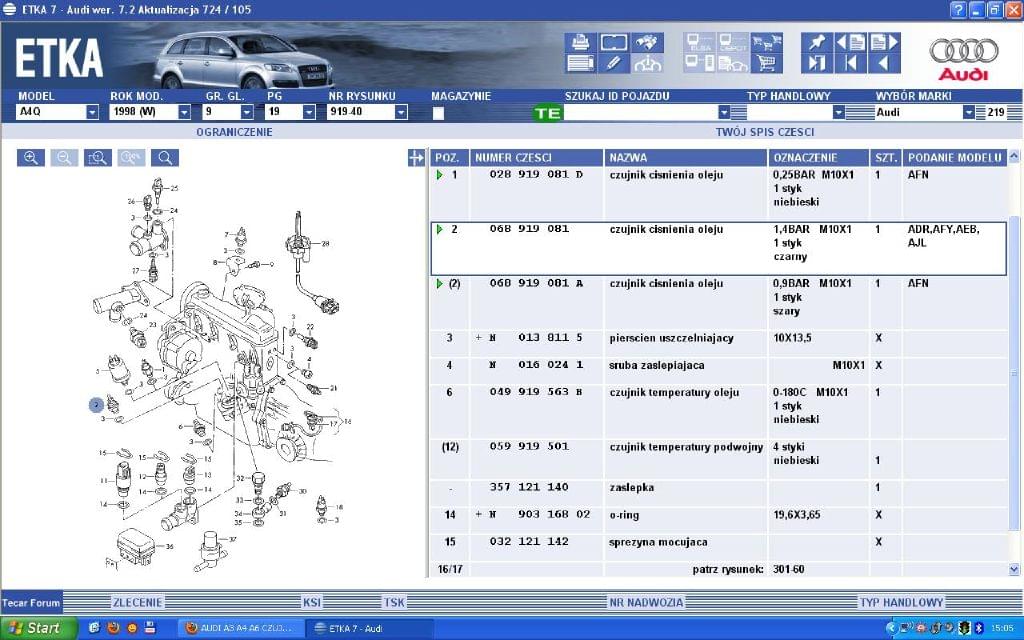Open the PG dropdown showing 19
Image resolution: width=1024 pixels, height=640 pixels.
tap(309, 112)
